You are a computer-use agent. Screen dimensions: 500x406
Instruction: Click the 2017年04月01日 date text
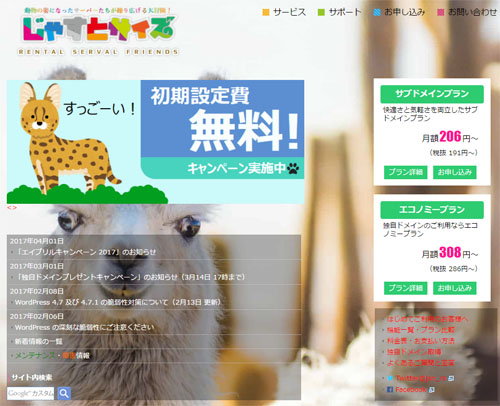[37, 241]
